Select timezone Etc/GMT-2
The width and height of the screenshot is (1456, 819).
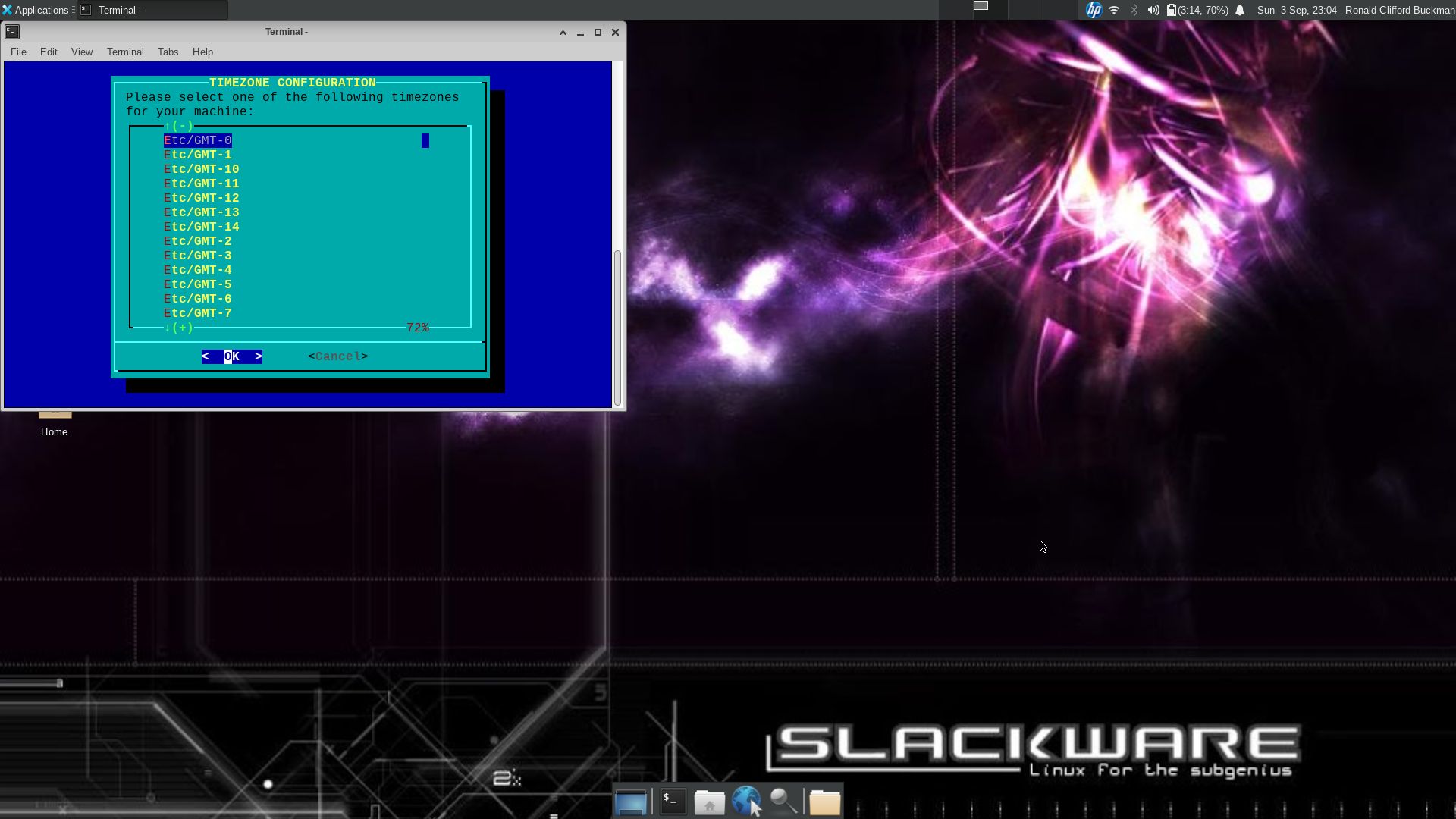pyautogui.click(x=198, y=241)
